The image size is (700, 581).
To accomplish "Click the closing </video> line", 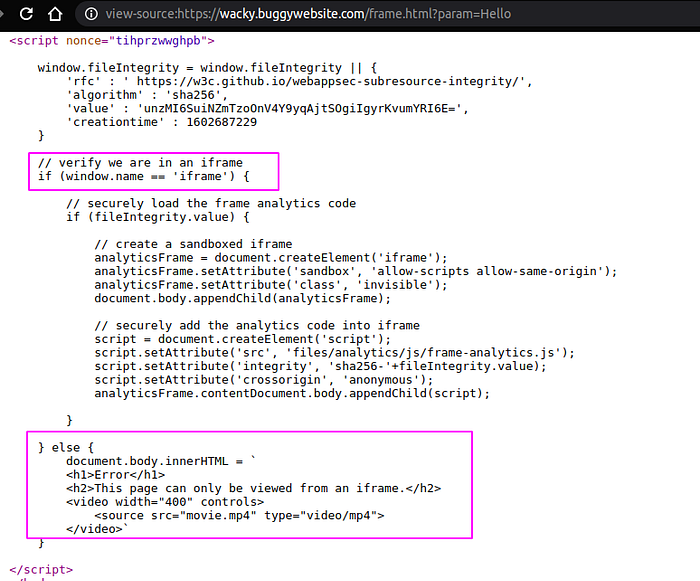I will coord(97,529).
